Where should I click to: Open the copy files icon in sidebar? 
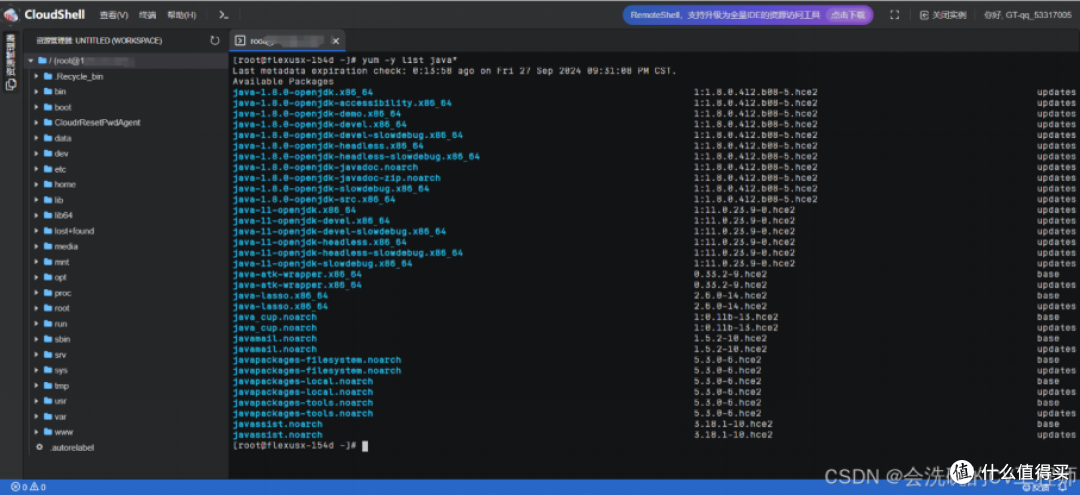point(10,85)
